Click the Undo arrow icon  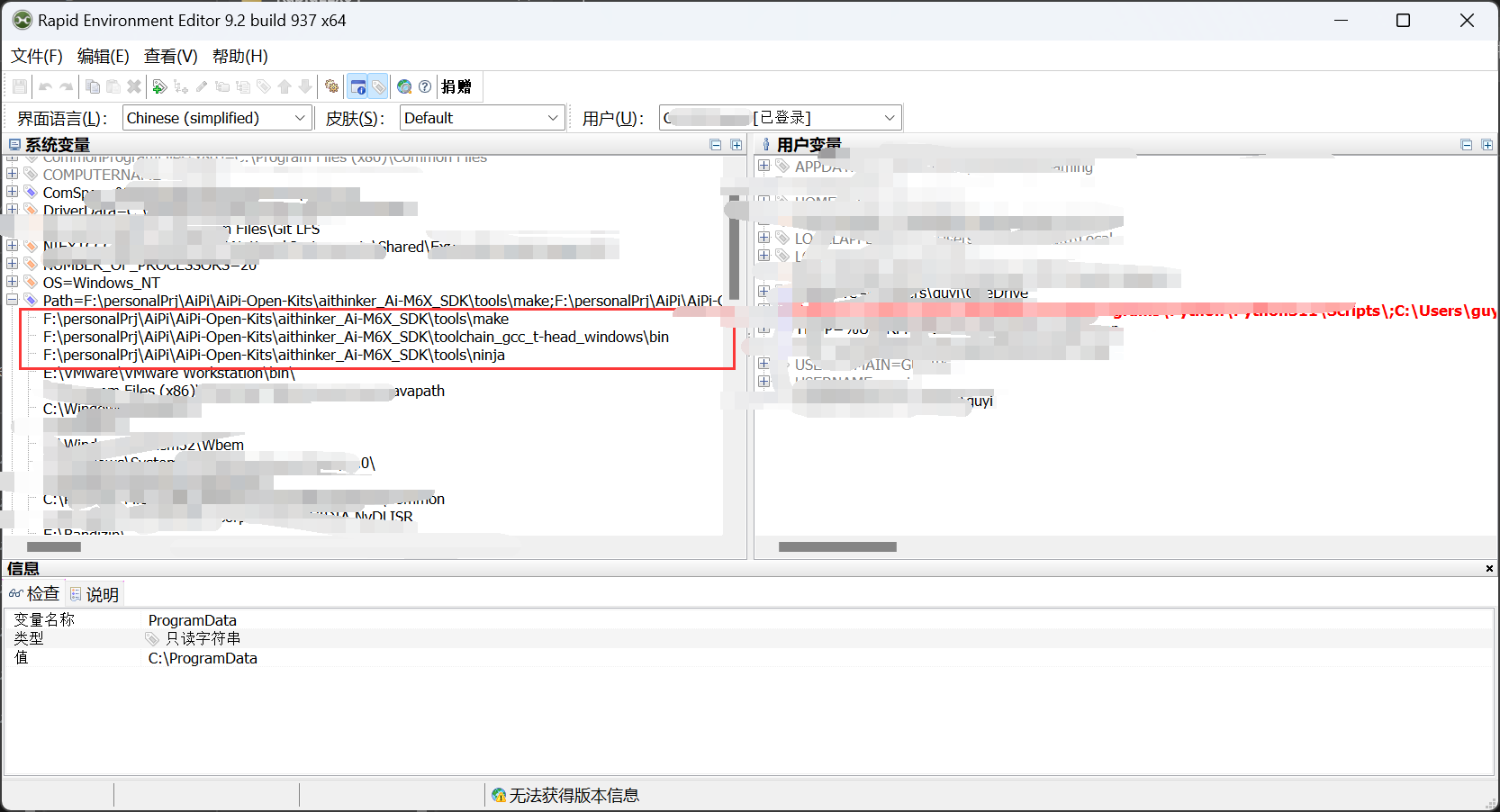pos(46,86)
